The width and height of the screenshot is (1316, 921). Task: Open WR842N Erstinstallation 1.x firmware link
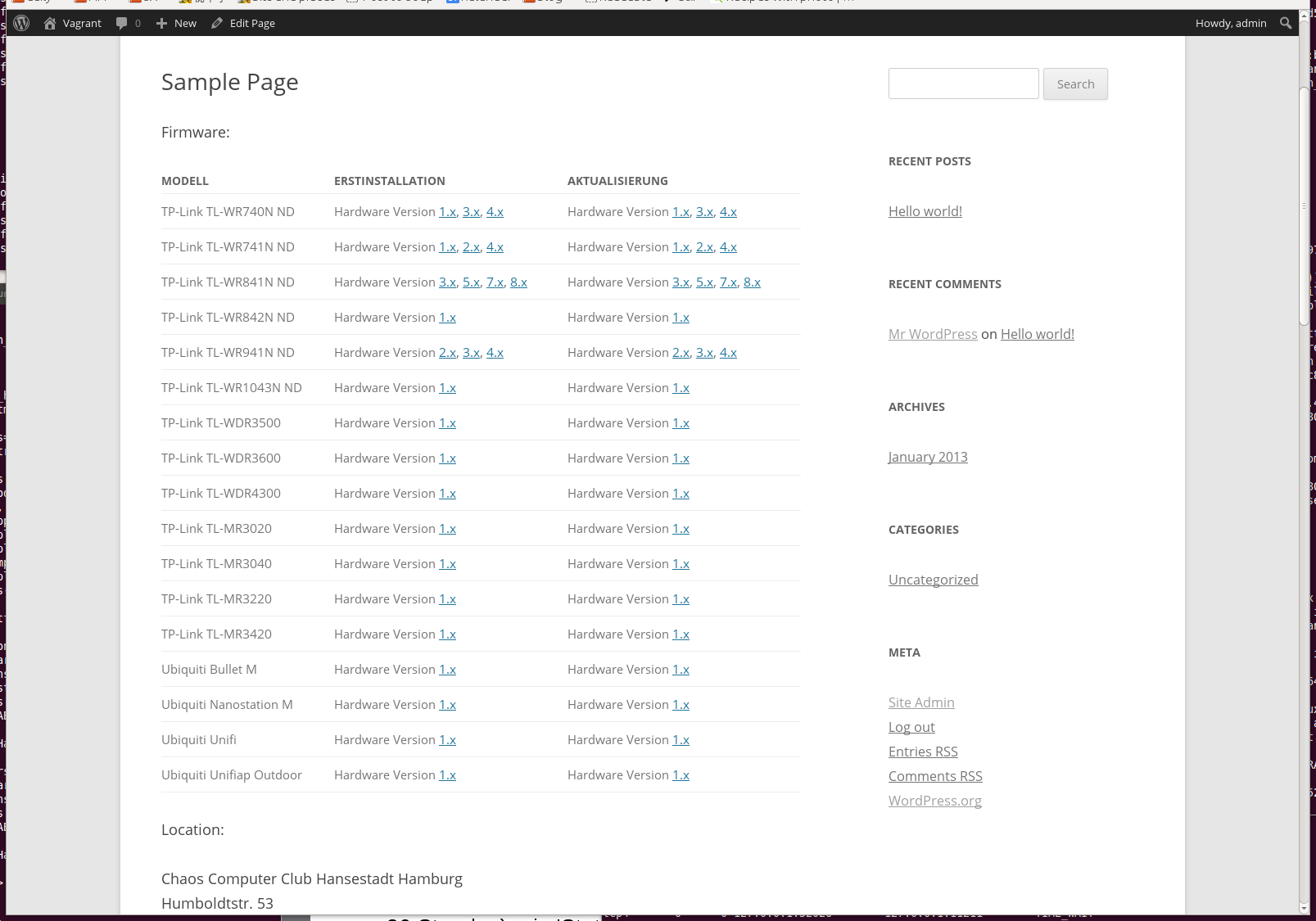(x=447, y=318)
